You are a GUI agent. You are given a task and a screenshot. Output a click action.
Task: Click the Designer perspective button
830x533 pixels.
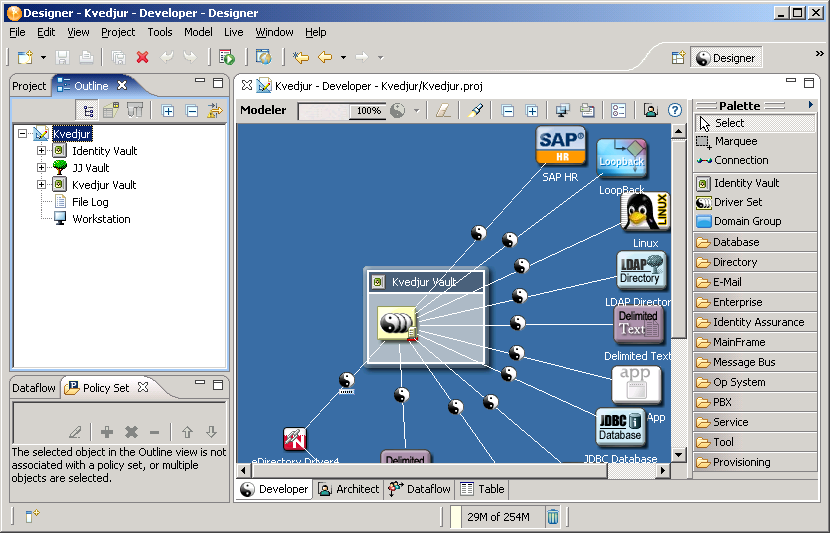[x=726, y=58]
